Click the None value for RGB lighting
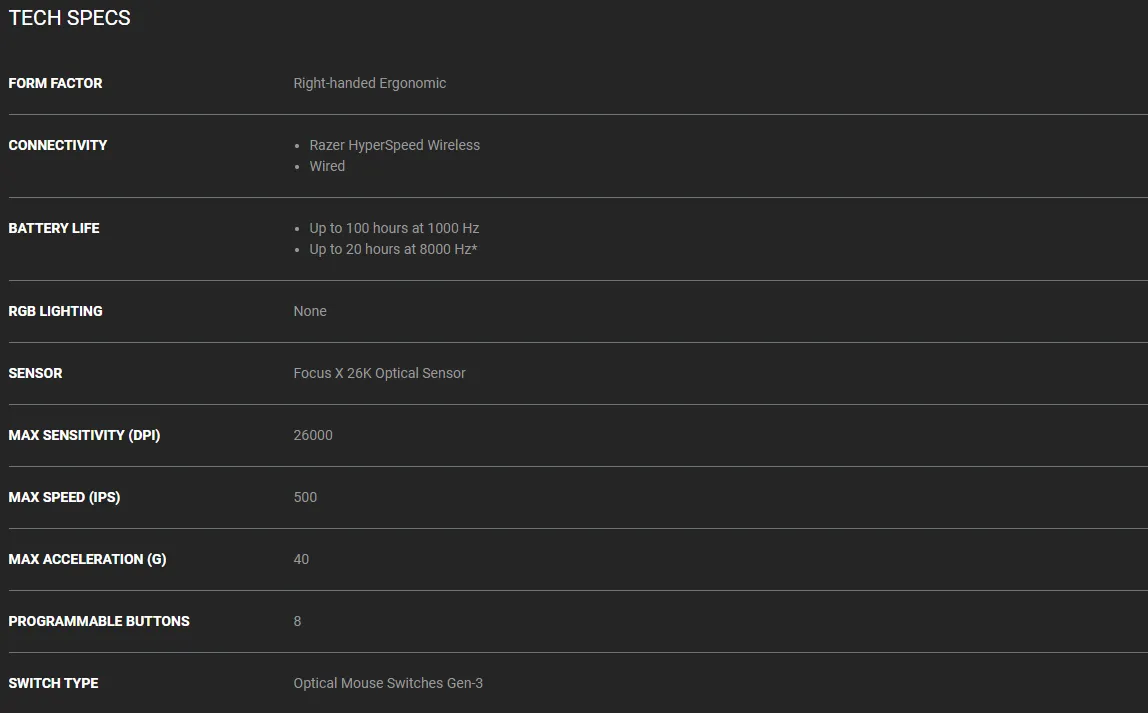1148x713 pixels. click(310, 311)
